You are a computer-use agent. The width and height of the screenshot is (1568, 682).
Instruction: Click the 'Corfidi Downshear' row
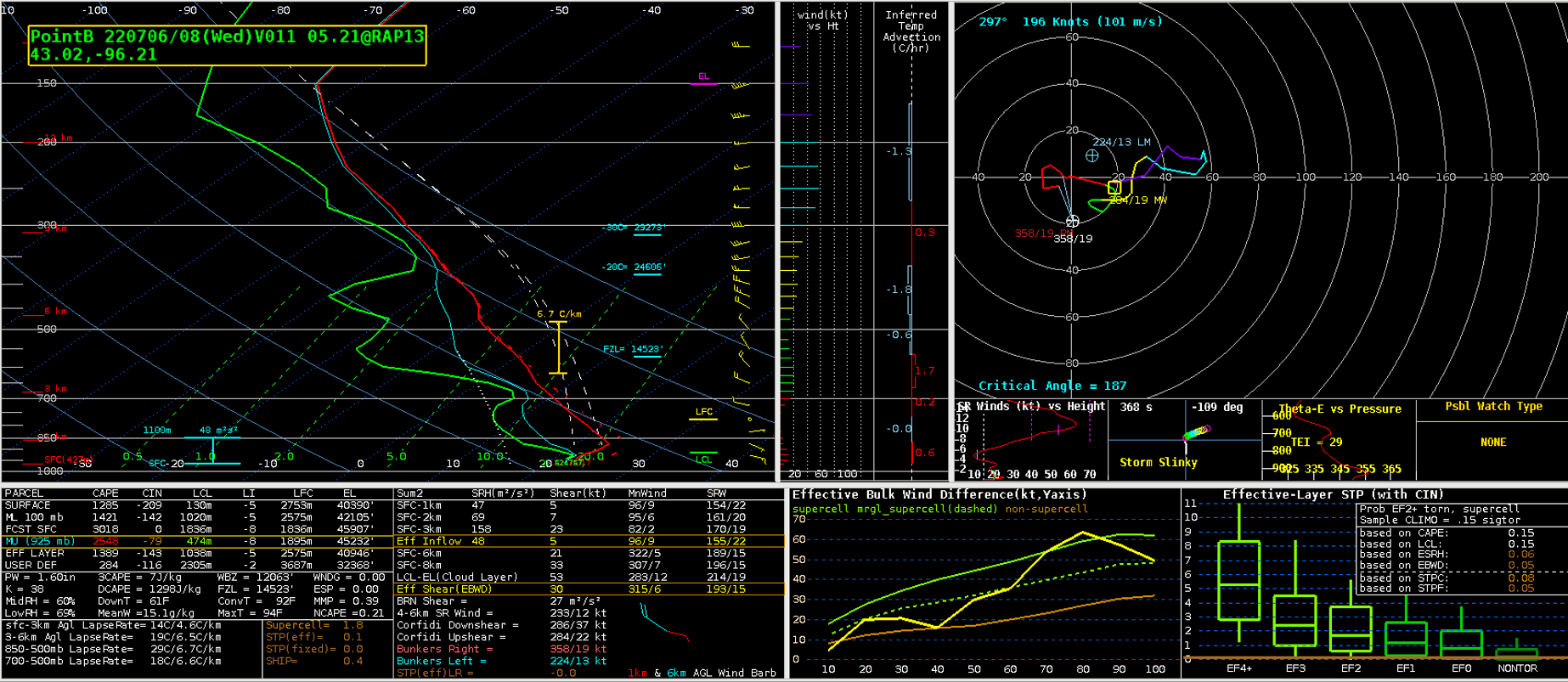(501, 625)
